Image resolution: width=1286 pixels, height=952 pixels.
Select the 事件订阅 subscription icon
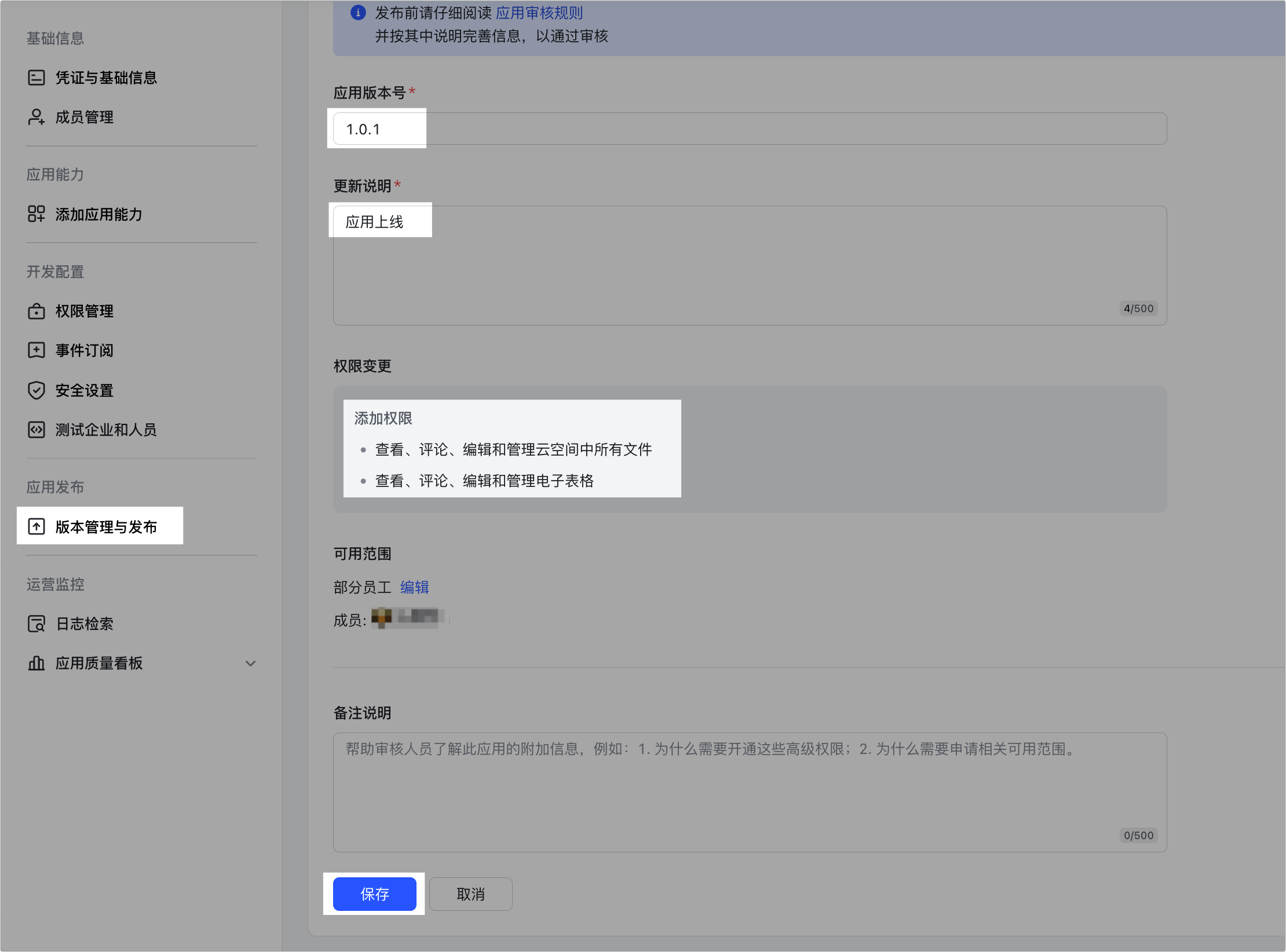[x=36, y=350]
